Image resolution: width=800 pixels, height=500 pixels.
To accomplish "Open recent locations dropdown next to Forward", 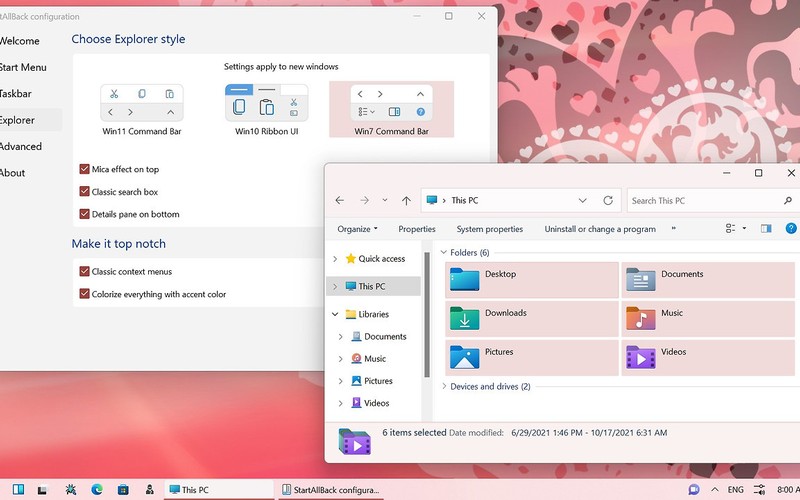I will tap(385, 201).
